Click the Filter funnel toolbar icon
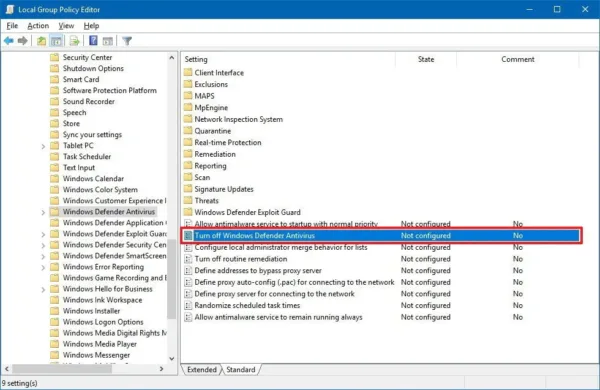Image resolution: width=600 pixels, height=390 pixels. pyautogui.click(x=127, y=41)
